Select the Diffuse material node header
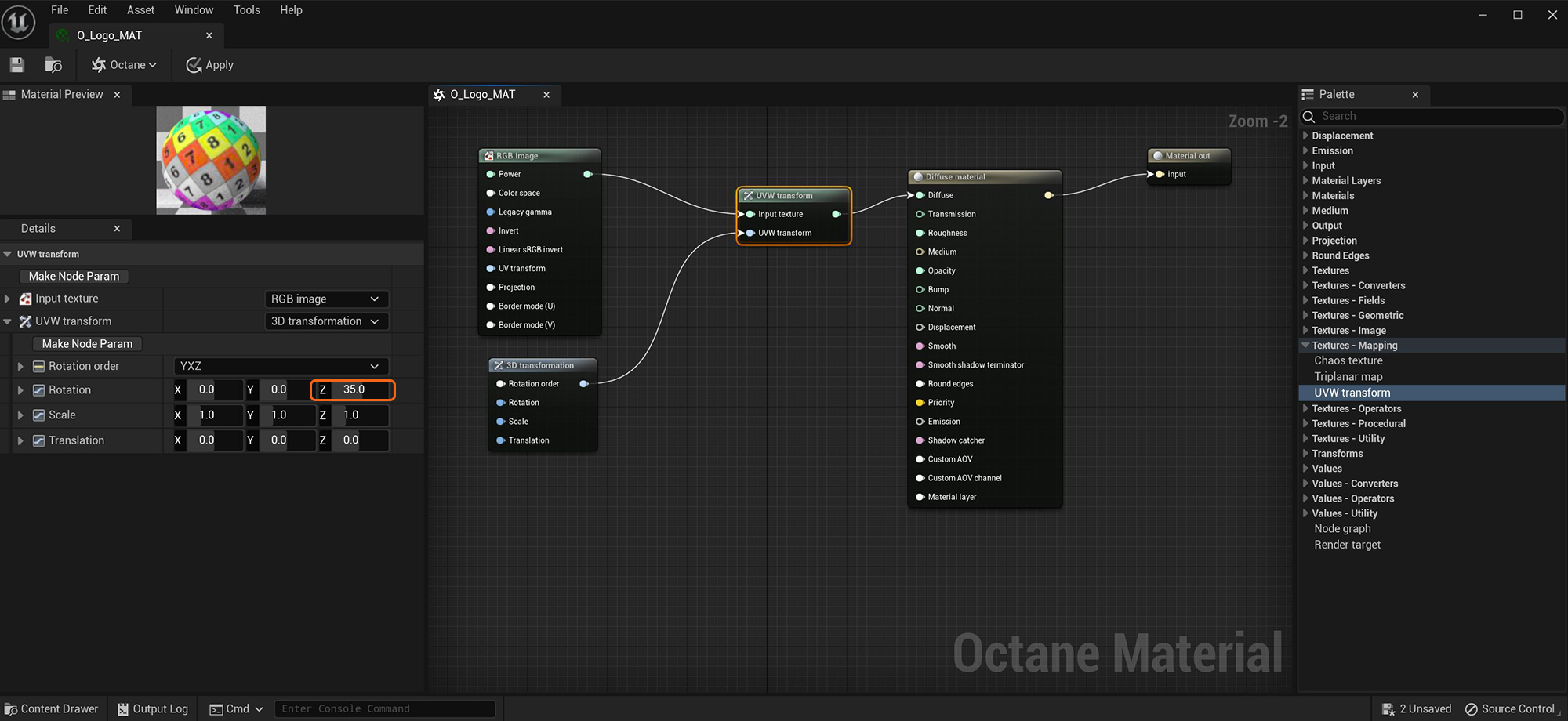The height and width of the screenshot is (721, 1568). 985,177
